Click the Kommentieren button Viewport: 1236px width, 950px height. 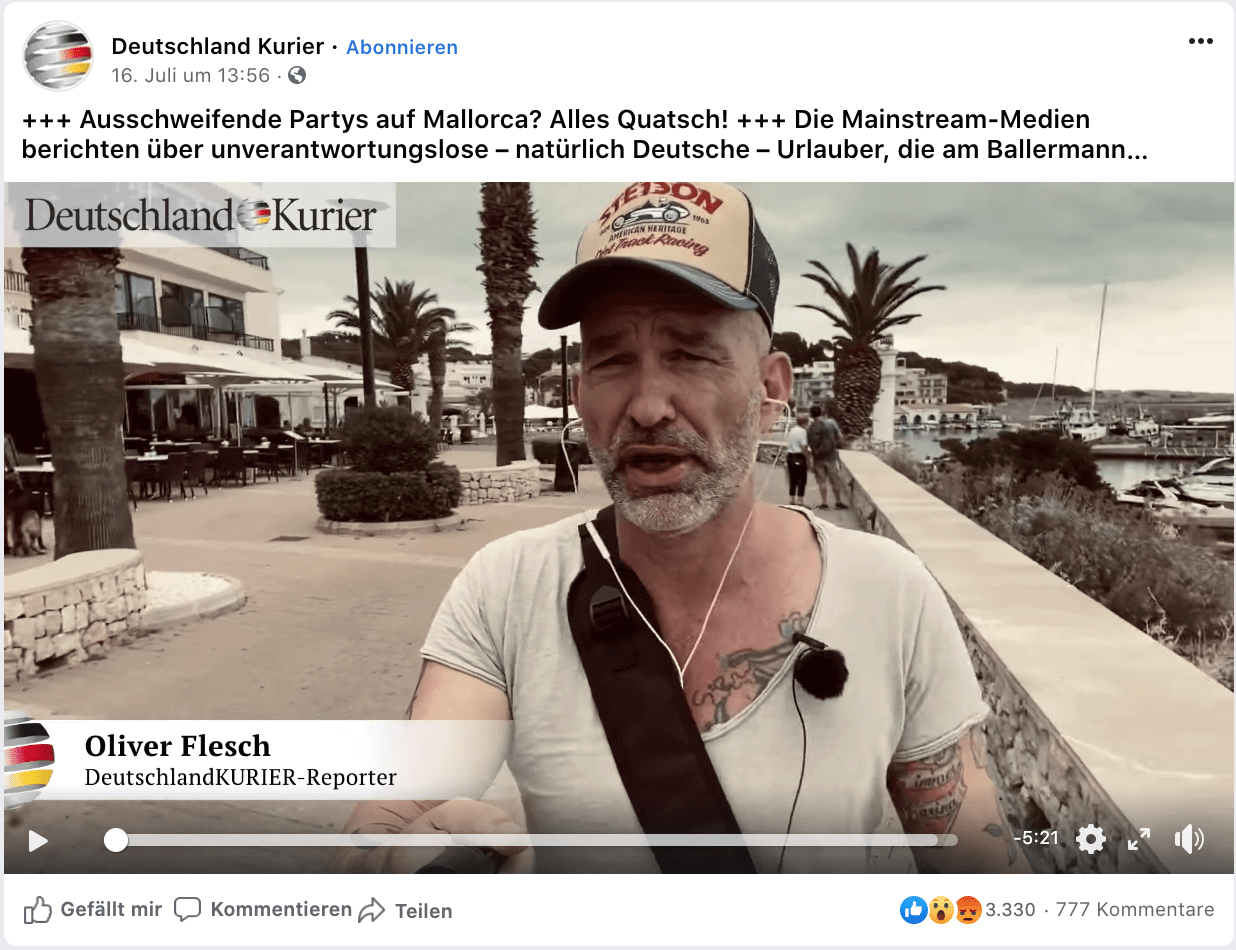(x=263, y=909)
